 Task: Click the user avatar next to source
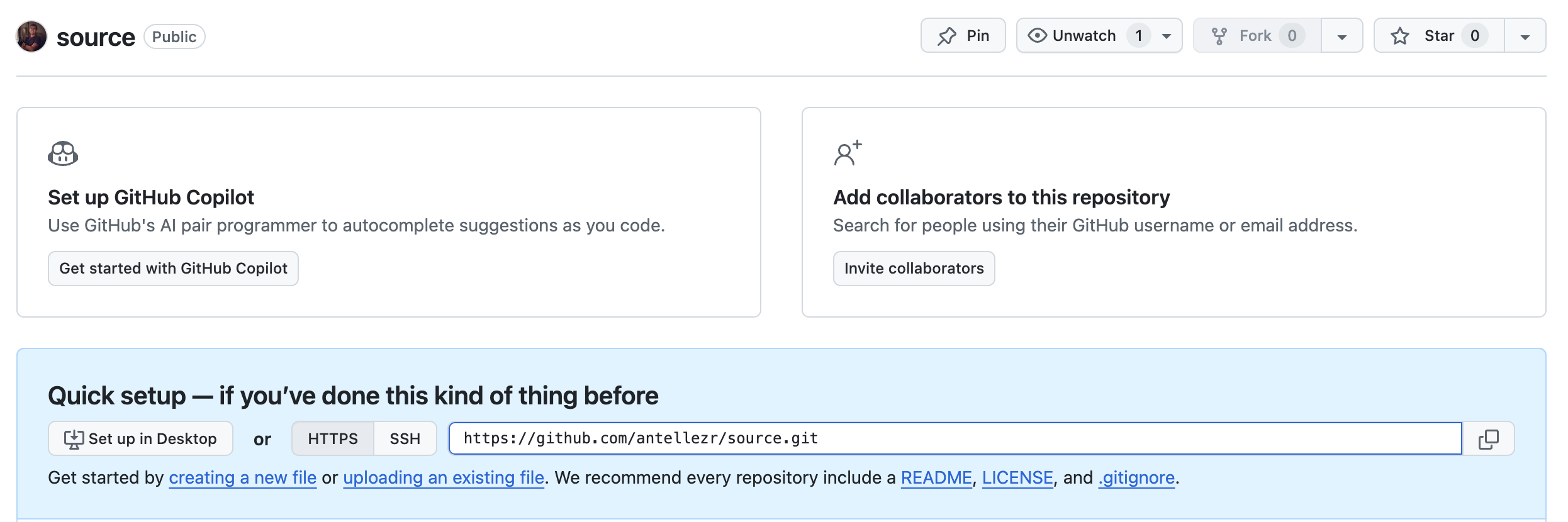[x=31, y=36]
